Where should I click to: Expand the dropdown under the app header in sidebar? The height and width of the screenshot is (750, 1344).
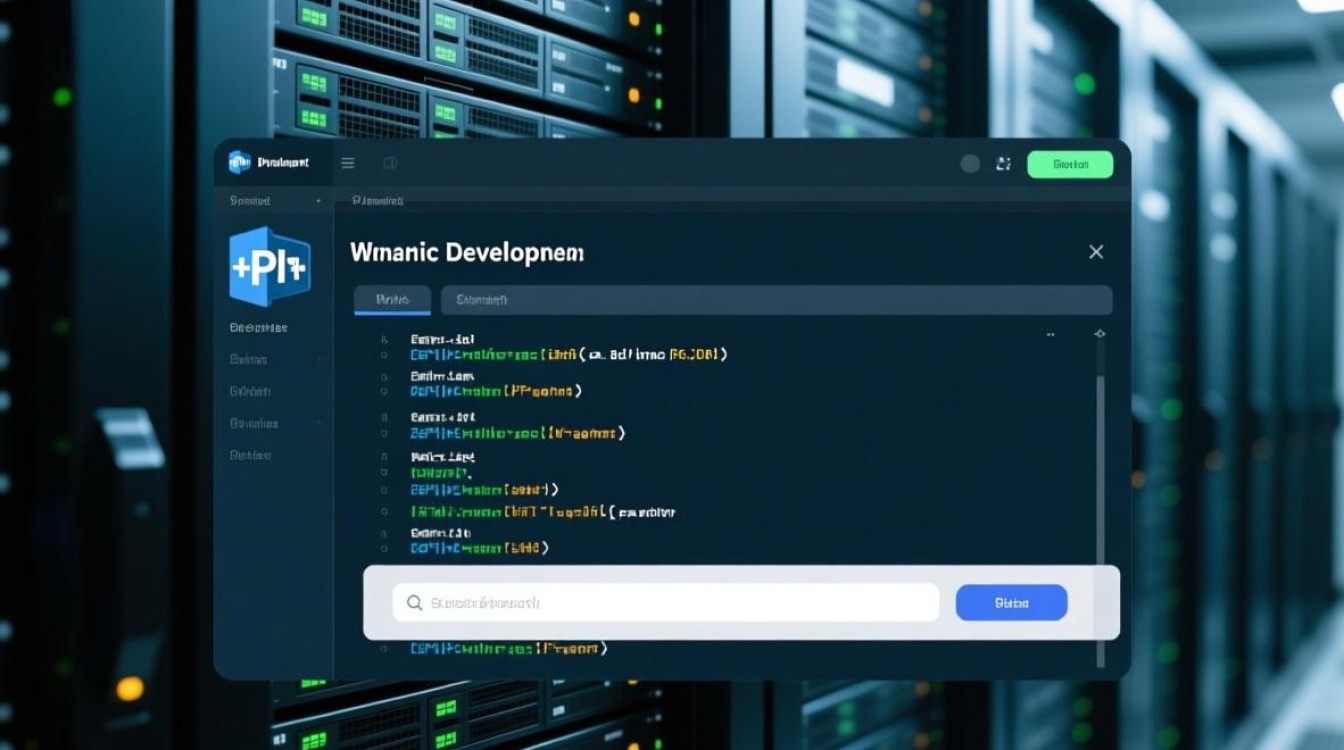tap(318, 201)
